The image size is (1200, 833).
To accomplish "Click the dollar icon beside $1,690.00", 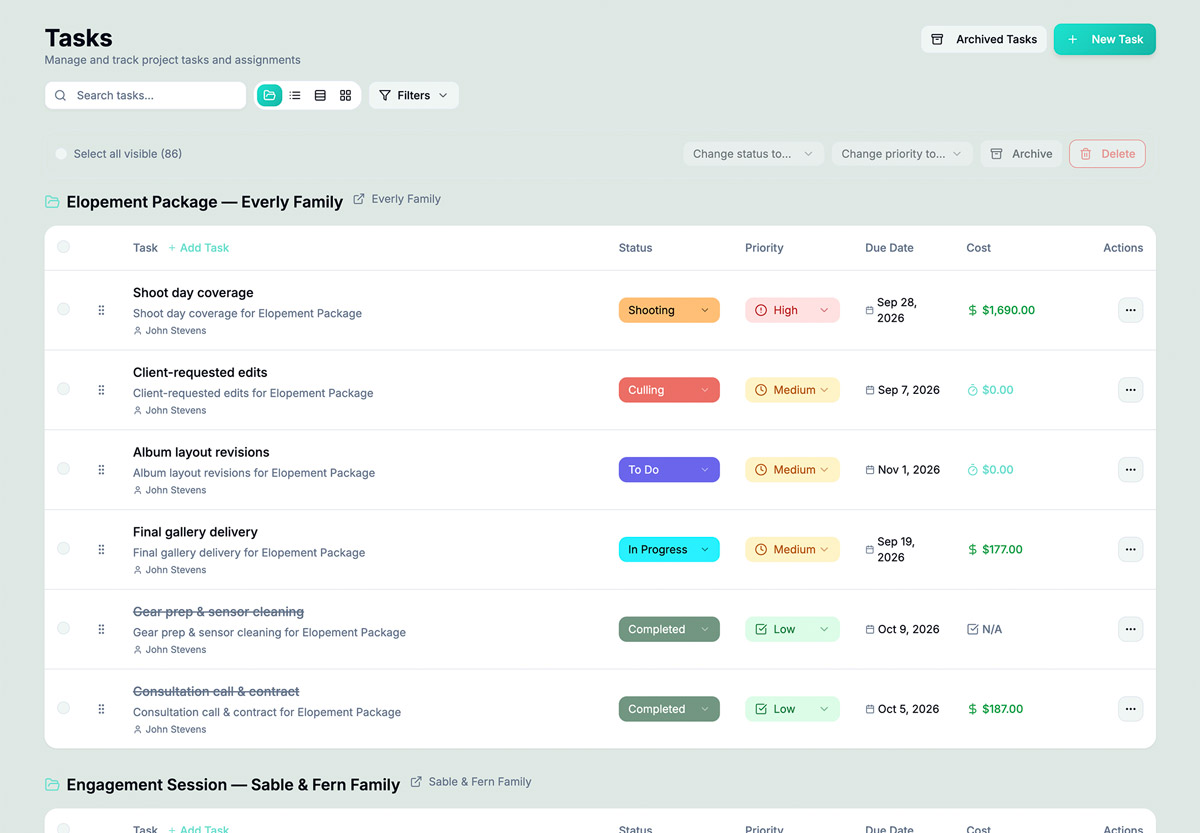I will pos(972,310).
